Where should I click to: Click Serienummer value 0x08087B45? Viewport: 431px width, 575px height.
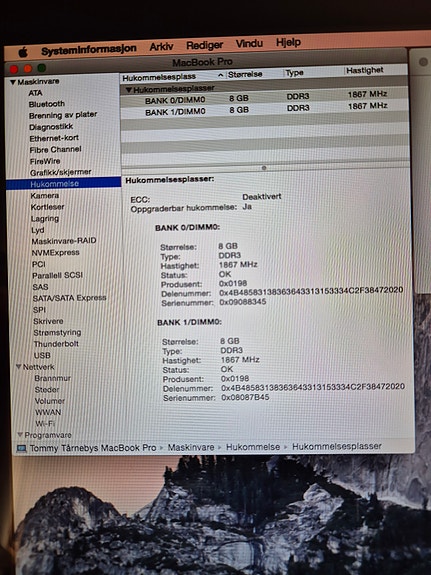click(245, 397)
